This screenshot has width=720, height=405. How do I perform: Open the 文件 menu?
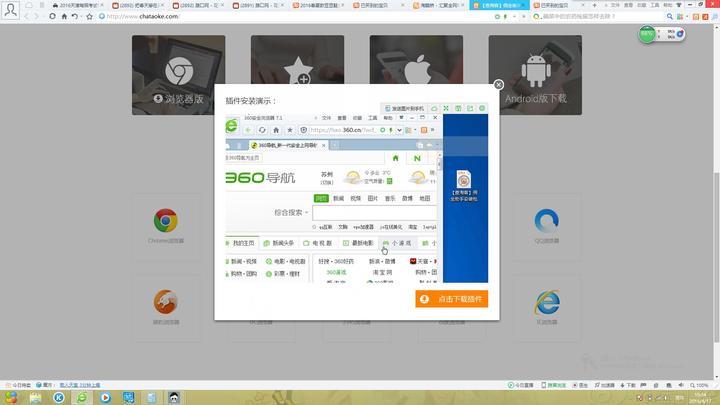click(615, 5)
